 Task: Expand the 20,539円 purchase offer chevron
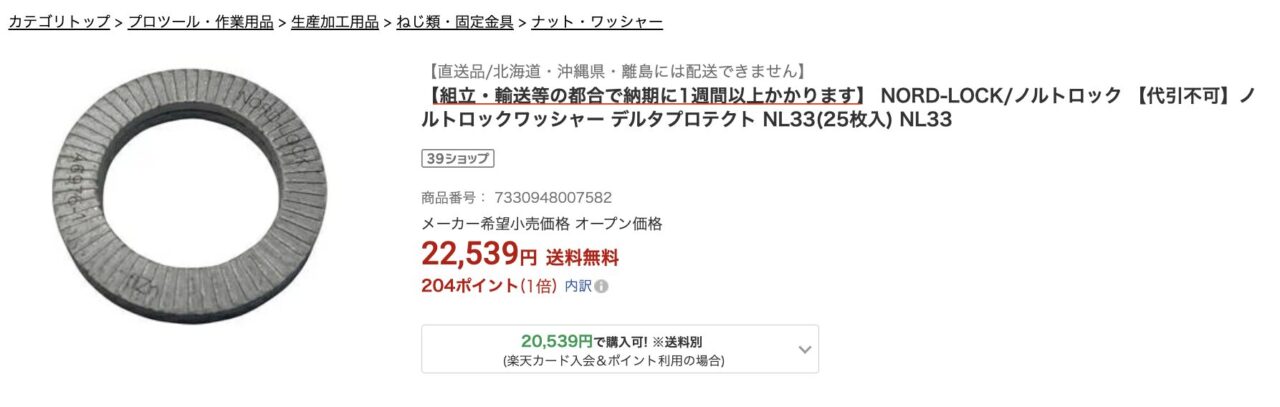805,349
